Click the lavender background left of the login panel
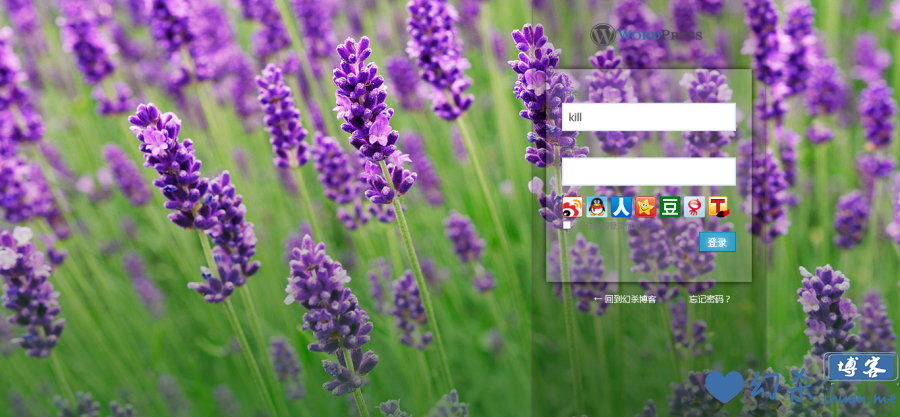Screen dimensions: 900x417 [250, 200]
